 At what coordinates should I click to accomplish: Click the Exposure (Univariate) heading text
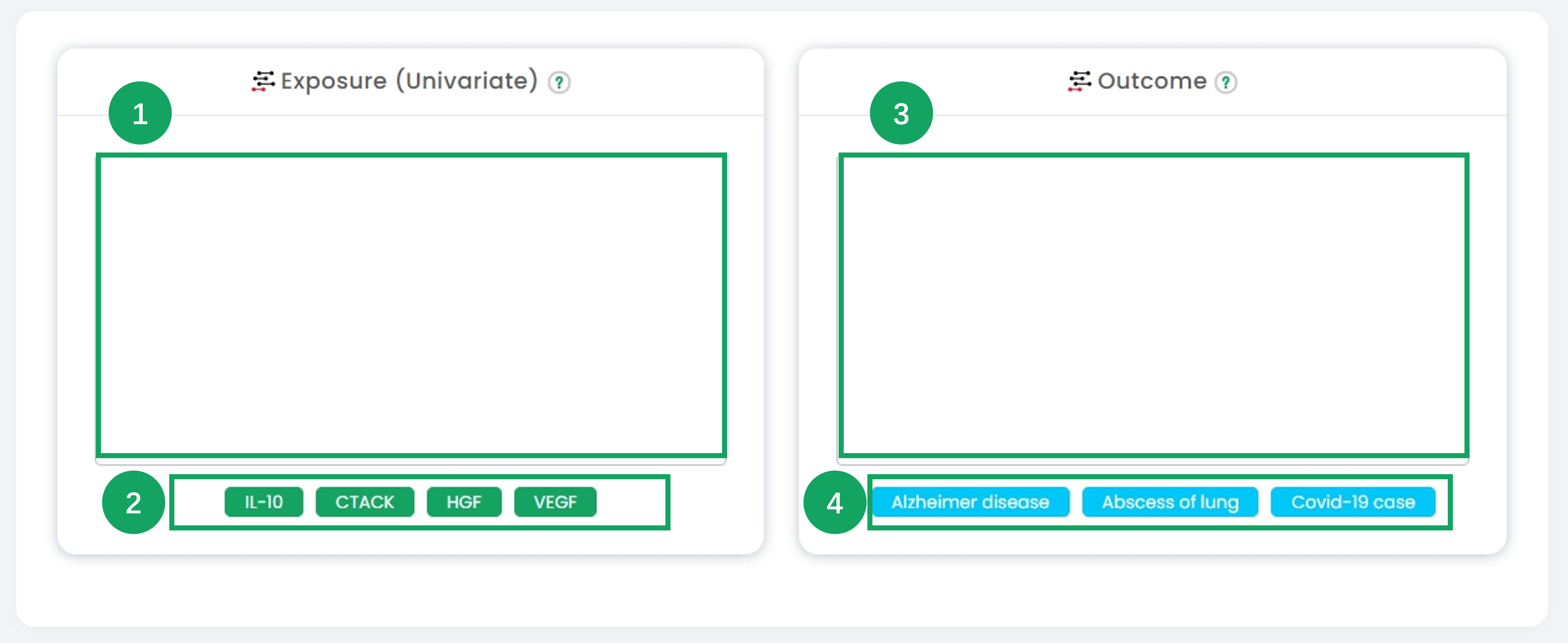pyautogui.click(x=409, y=81)
